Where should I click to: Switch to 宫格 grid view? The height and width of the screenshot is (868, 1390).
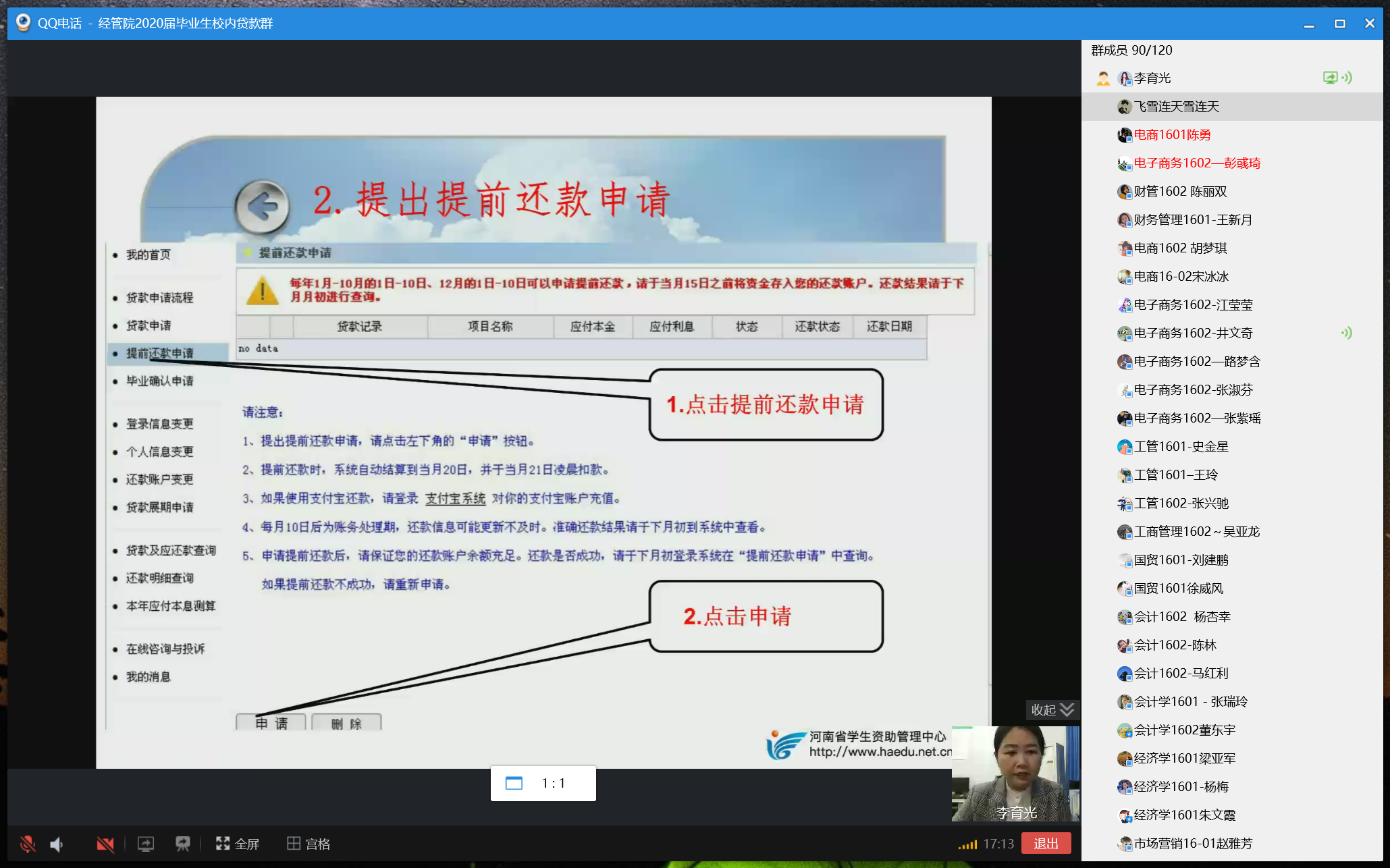[309, 844]
